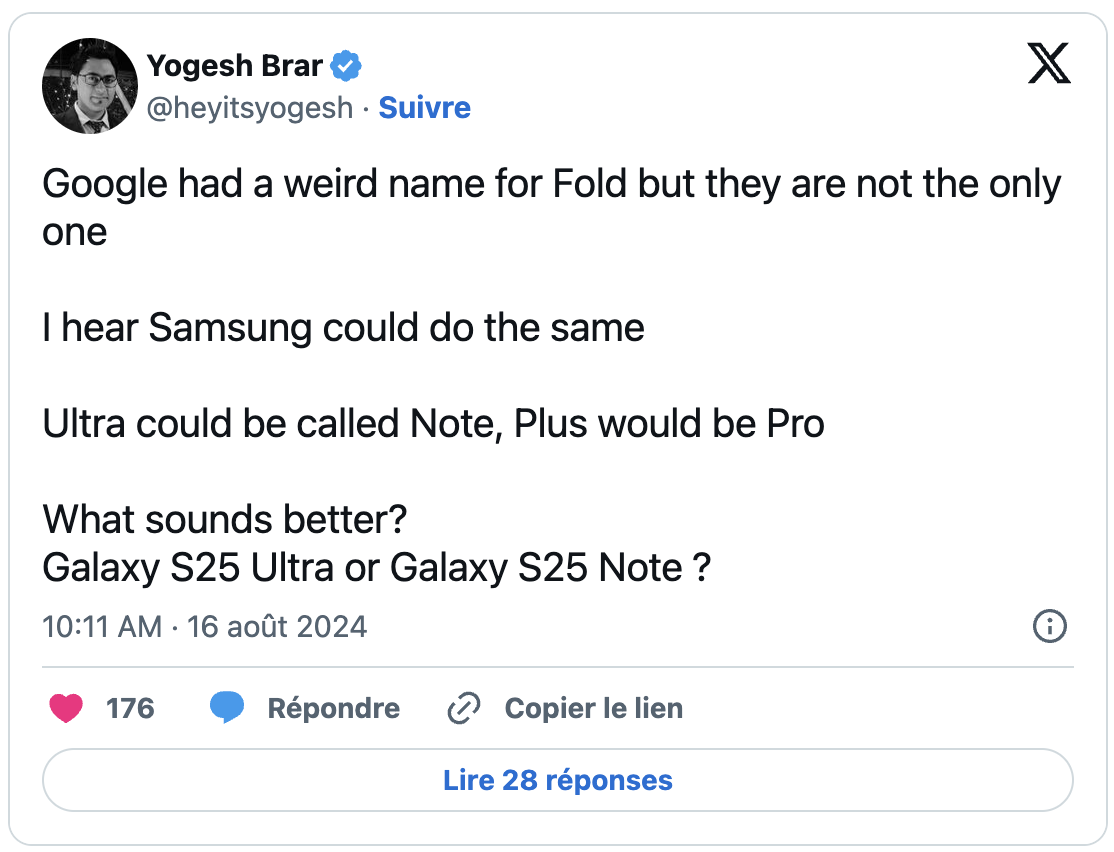Like the tweet with heart icon
This screenshot has width=1114, height=852.
[66, 708]
